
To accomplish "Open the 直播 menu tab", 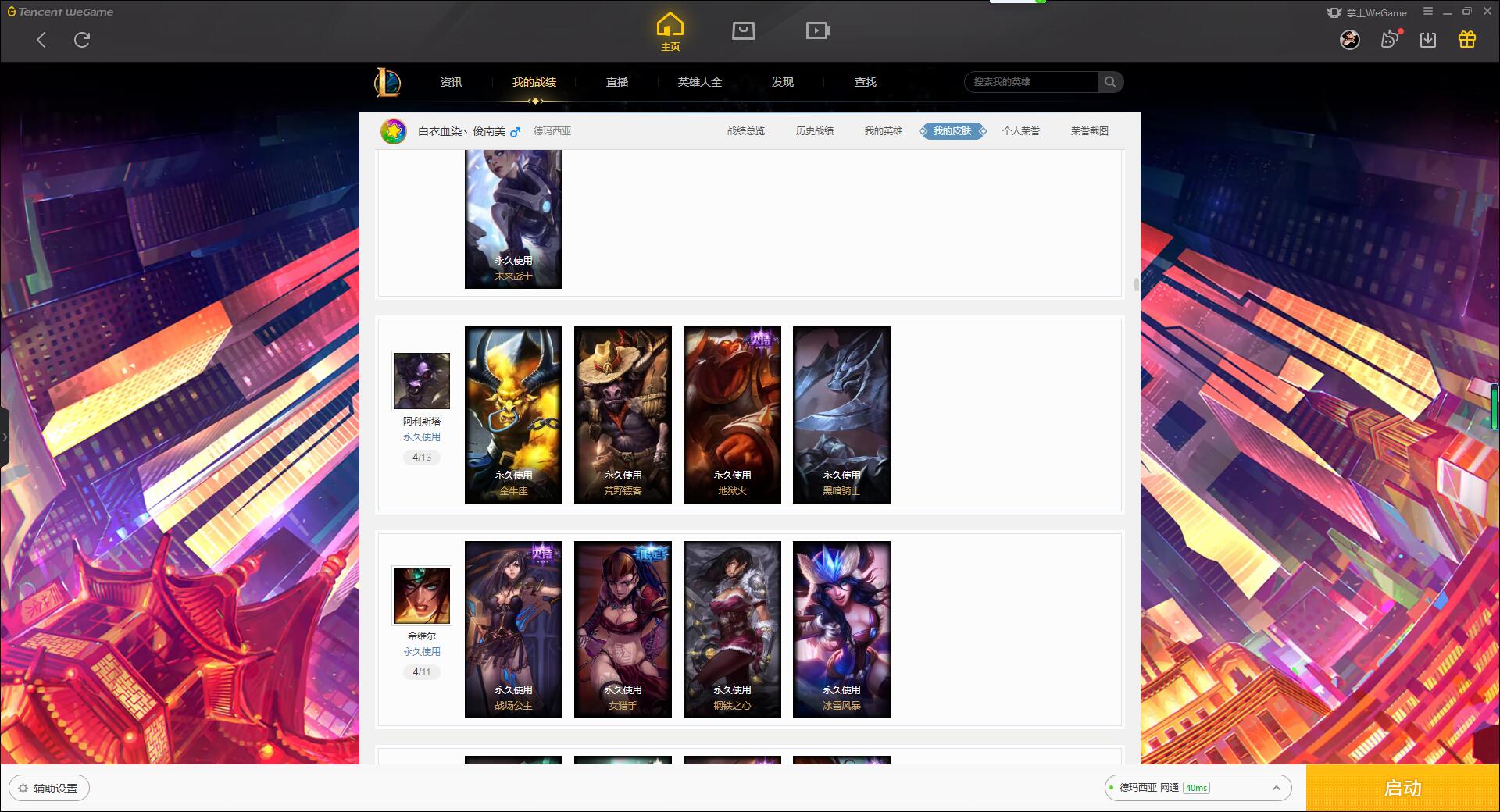I will click(x=617, y=82).
